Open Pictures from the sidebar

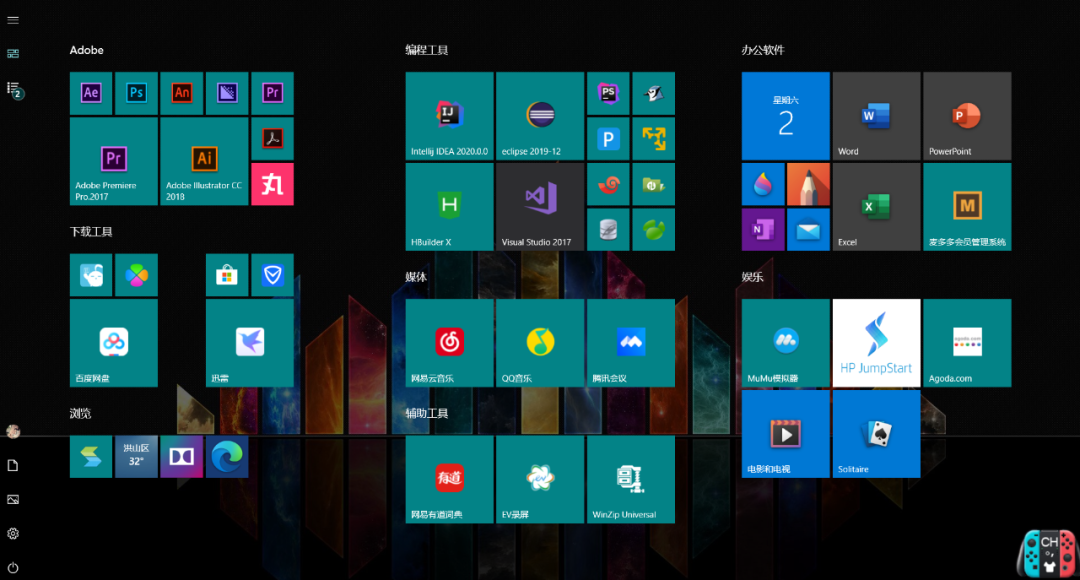pyautogui.click(x=13, y=499)
